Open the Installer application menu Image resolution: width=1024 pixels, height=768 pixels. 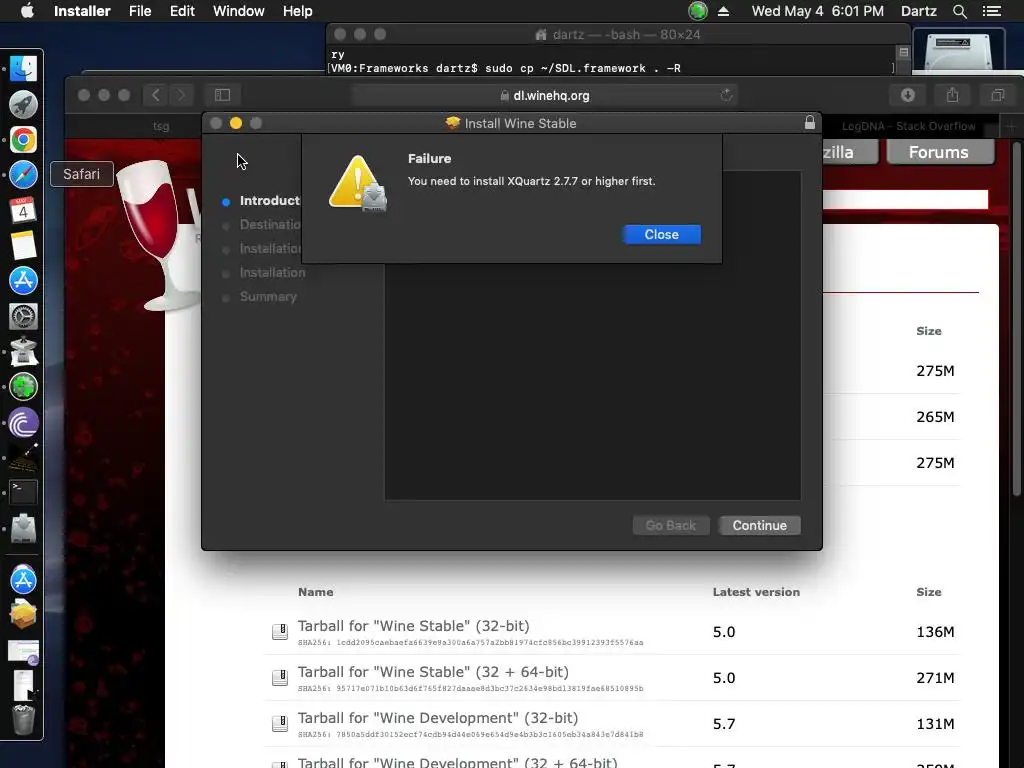pyautogui.click(x=82, y=11)
